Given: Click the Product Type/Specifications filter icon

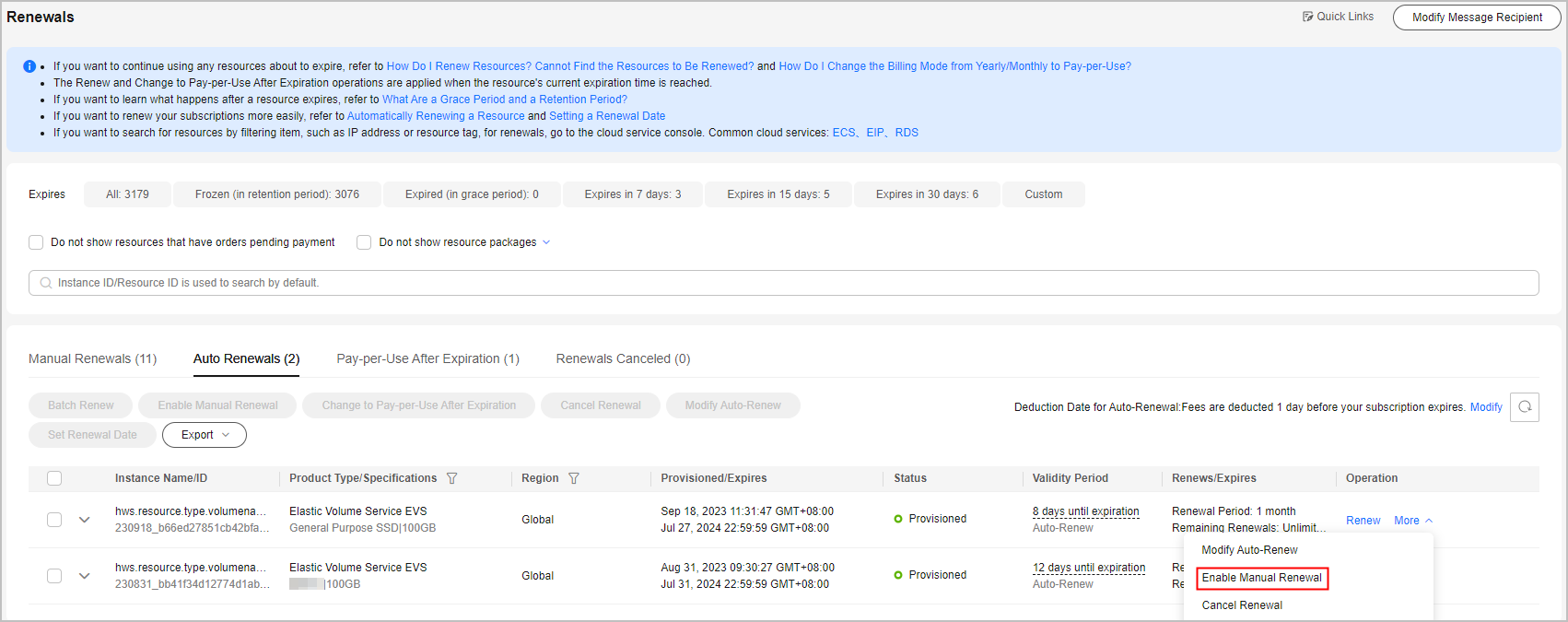Looking at the screenshot, I should (451, 478).
